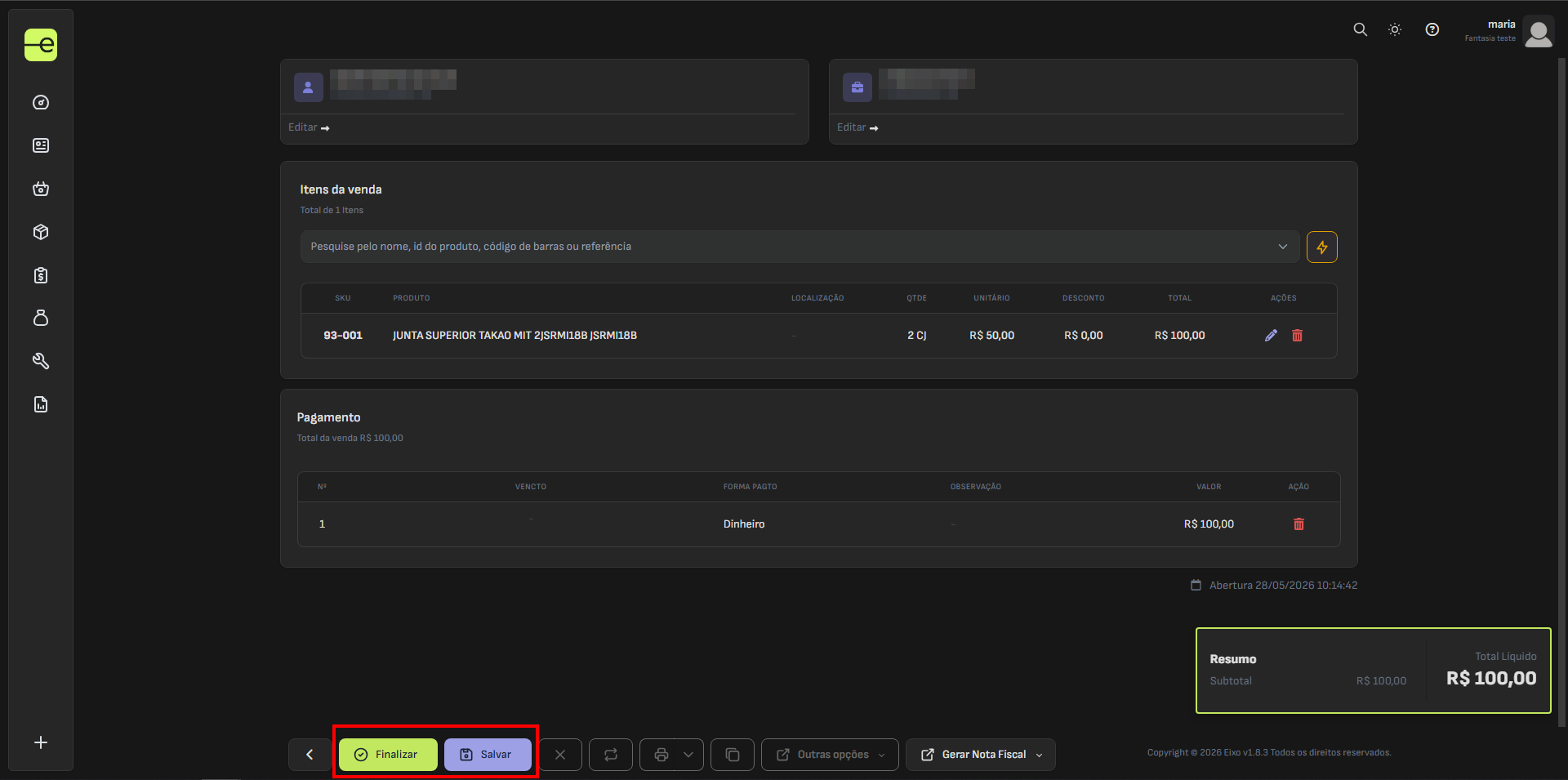Click the X cancel button in the bottom toolbar
The image size is (1568, 780).
560,755
